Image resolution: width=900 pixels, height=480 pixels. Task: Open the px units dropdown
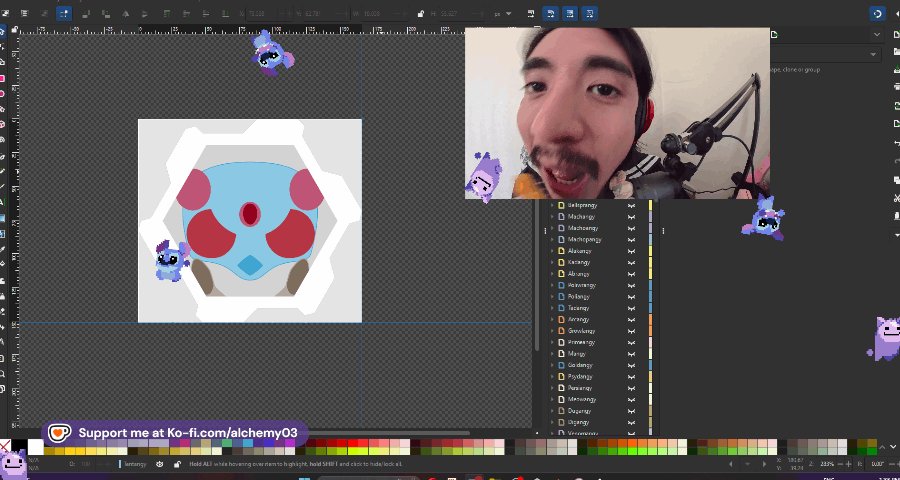tap(503, 13)
